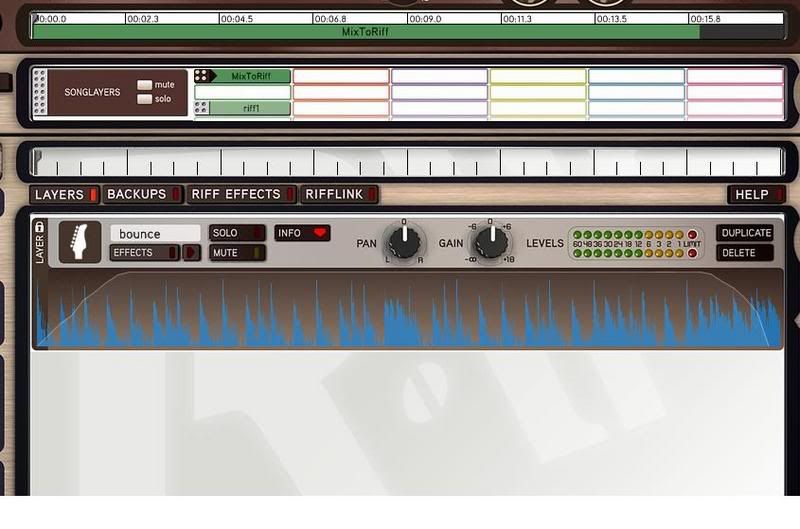800x529 pixels.
Task: Expand the effects arrow next to EFFECTS
Action: pyautogui.click(x=191, y=253)
